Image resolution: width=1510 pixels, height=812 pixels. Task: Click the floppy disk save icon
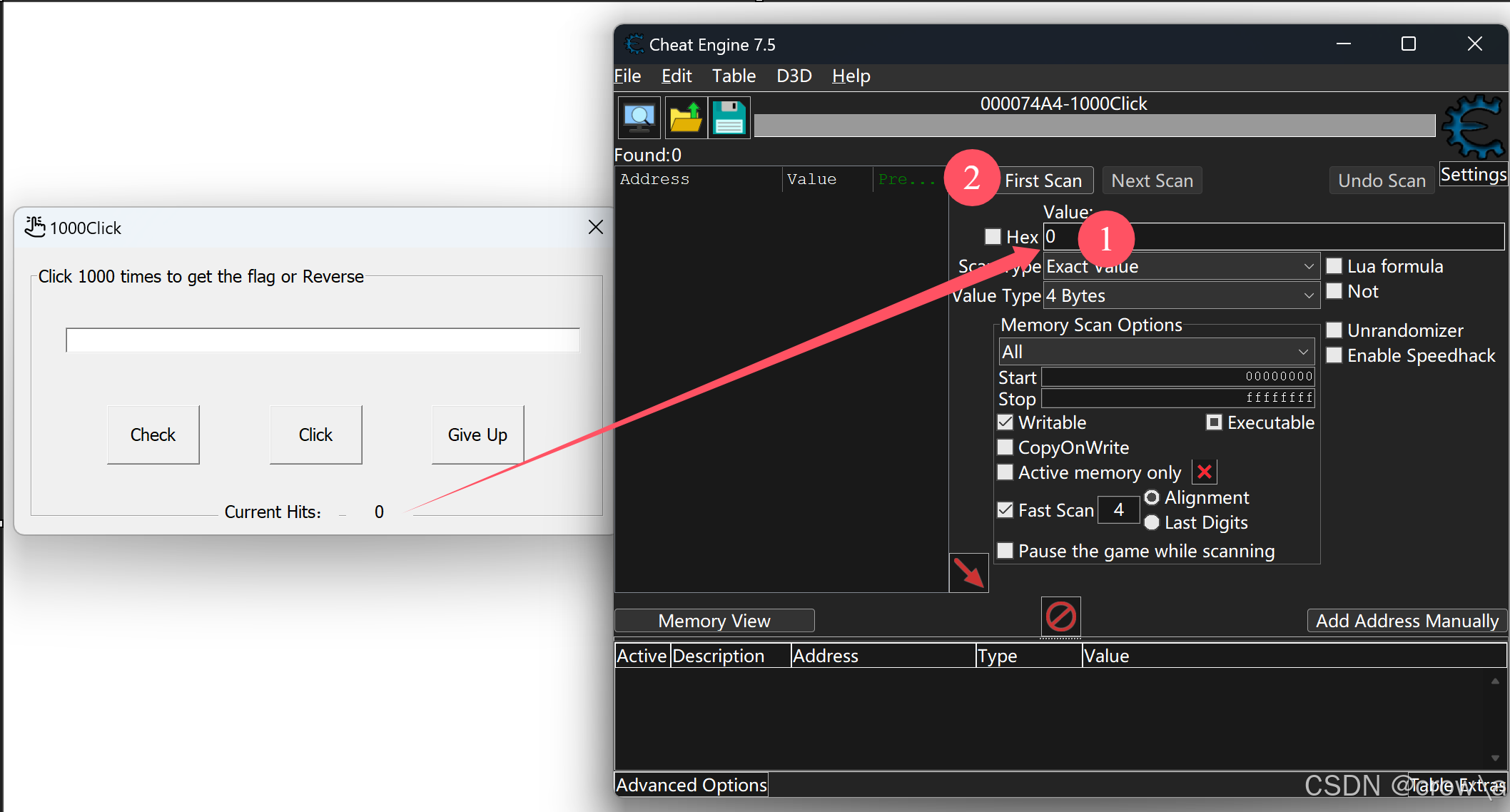[729, 118]
